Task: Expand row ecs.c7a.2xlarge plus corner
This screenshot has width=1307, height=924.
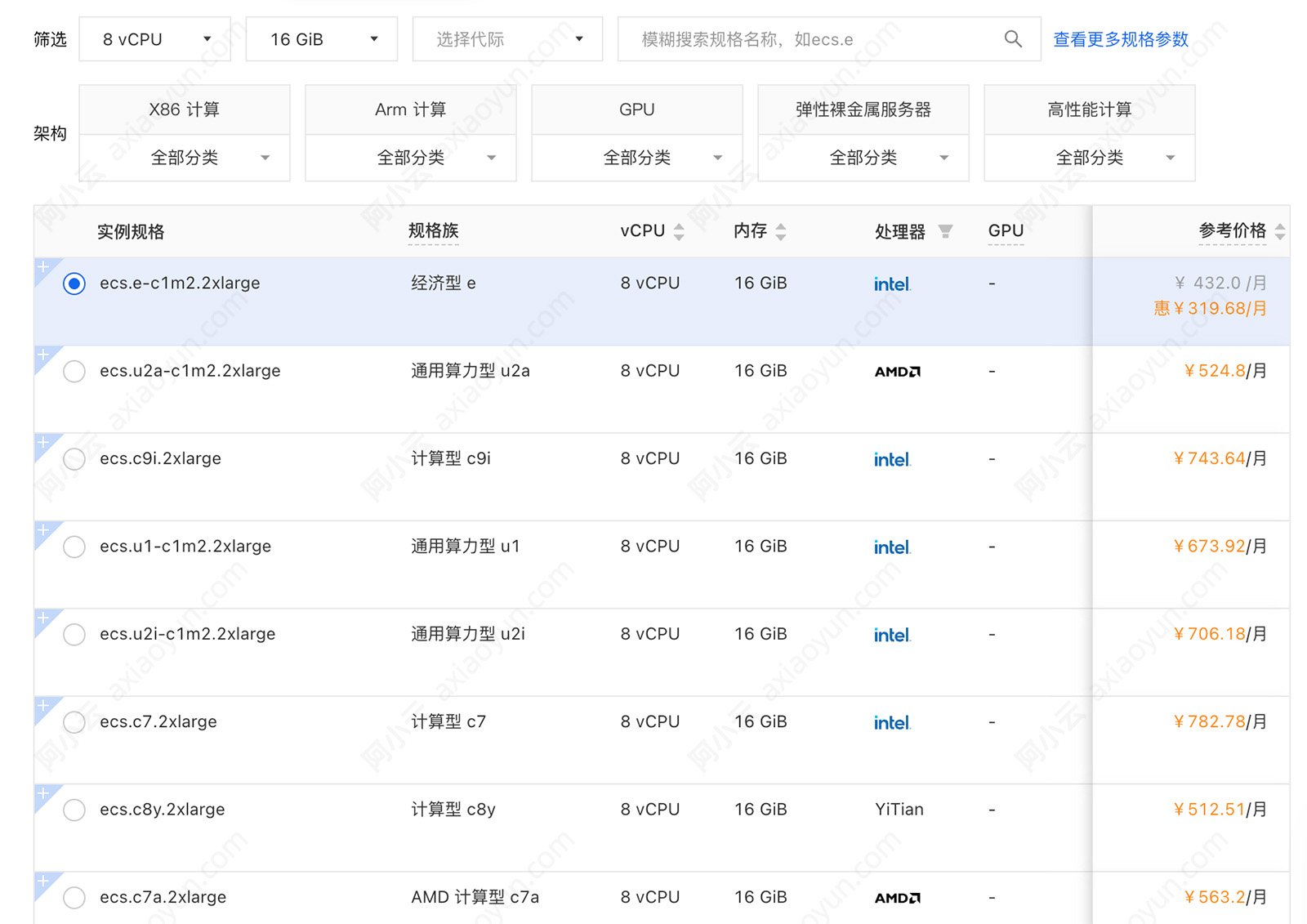Action: [x=43, y=881]
